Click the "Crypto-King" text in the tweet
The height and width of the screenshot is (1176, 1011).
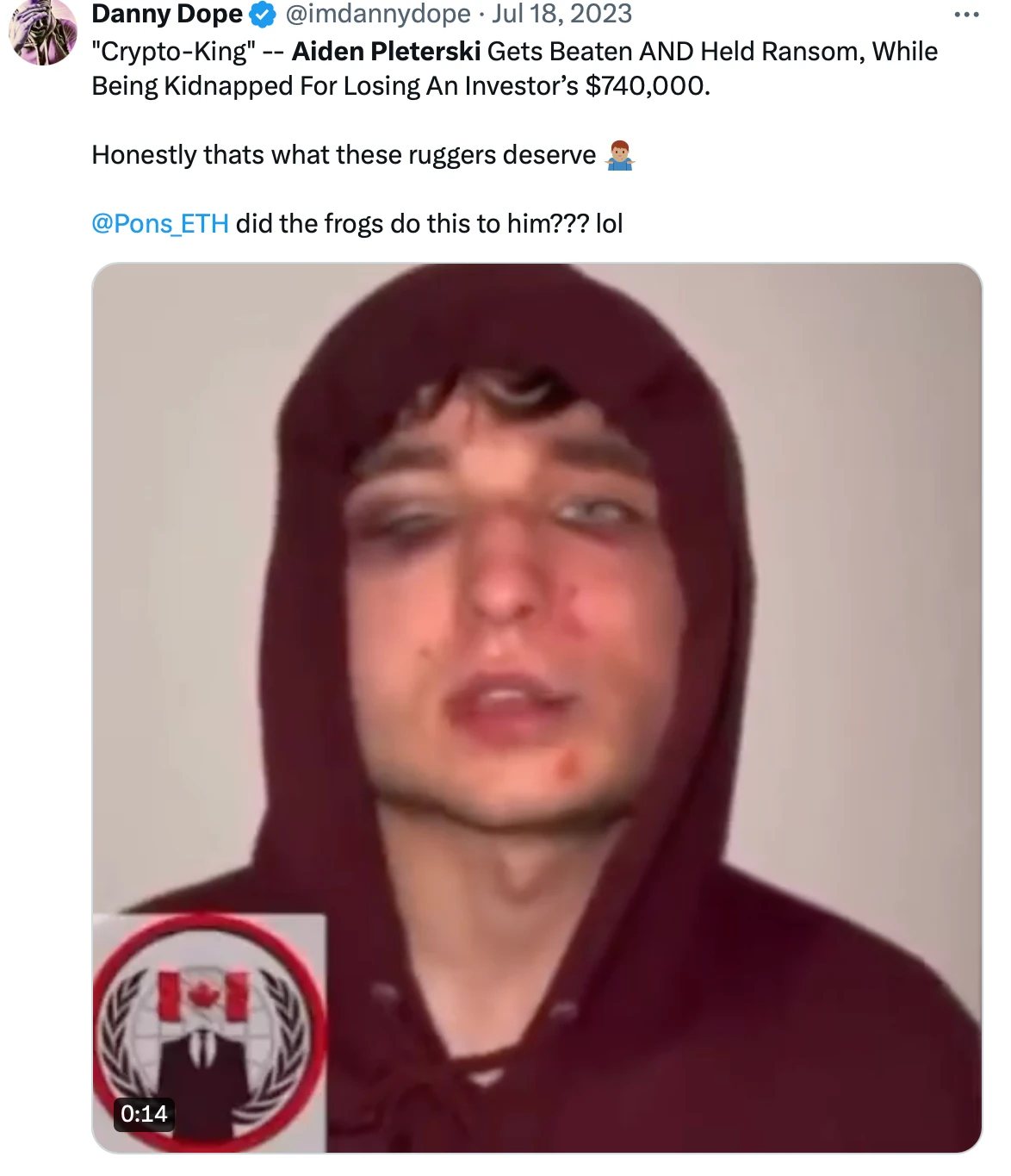pos(174,52)
